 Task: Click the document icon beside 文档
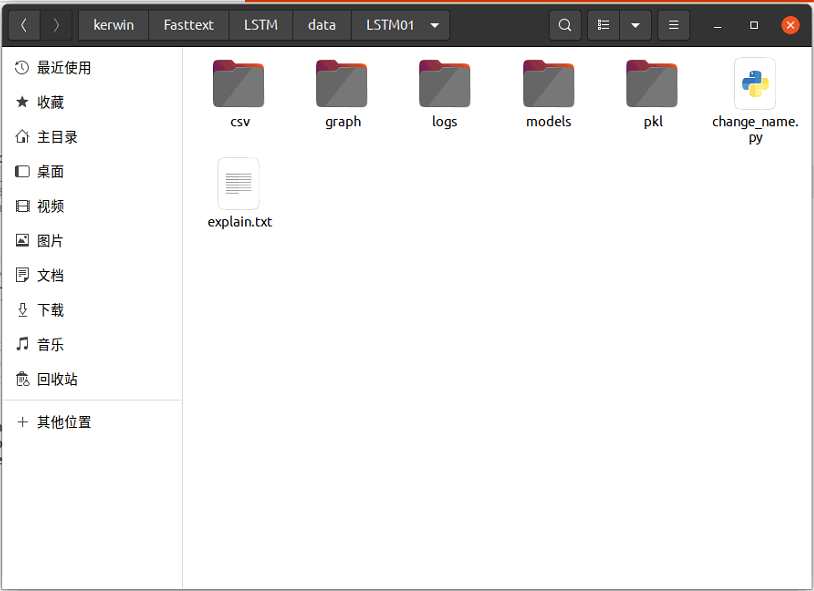click(22, 275)
